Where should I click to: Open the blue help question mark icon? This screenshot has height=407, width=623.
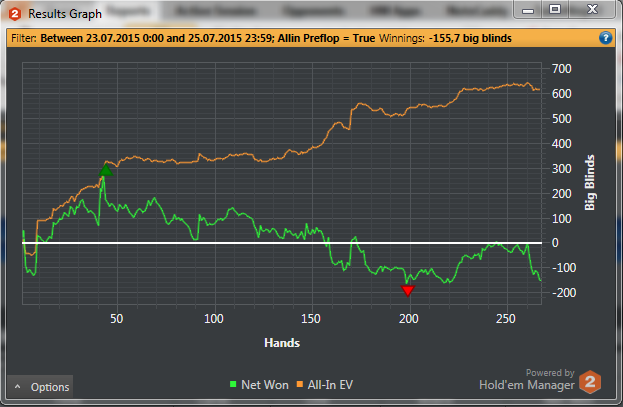606,38
